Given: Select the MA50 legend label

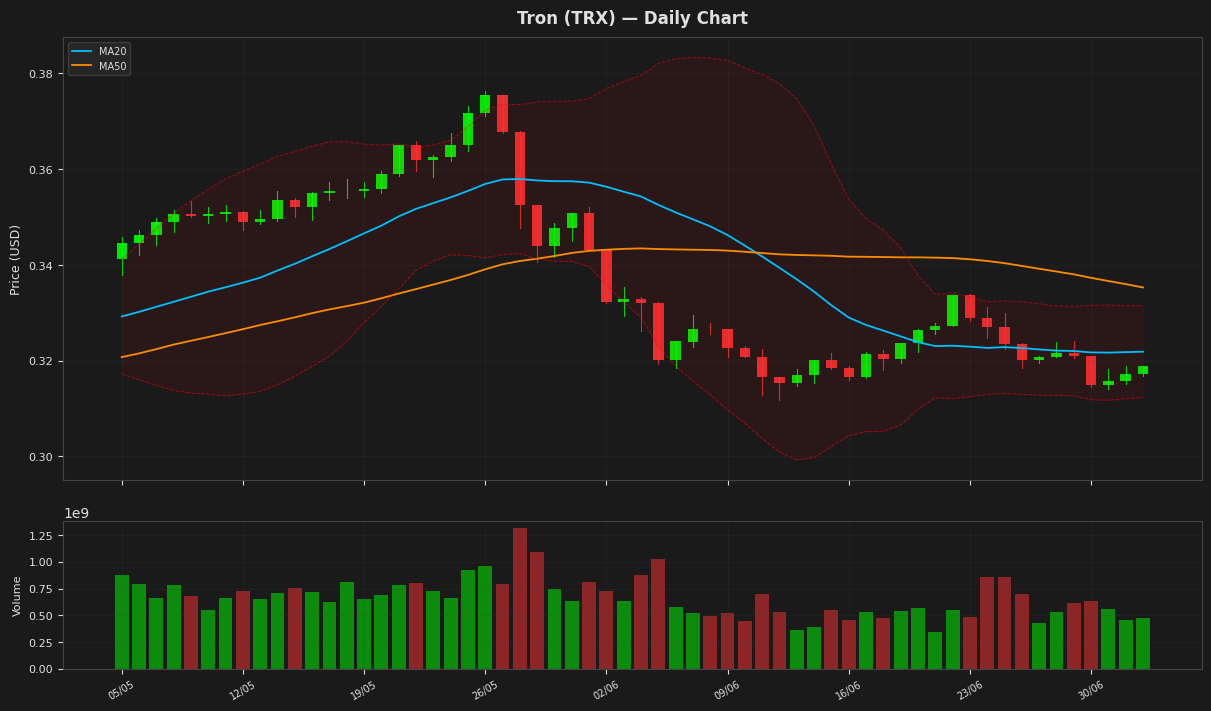Looking at the screenshot, I should [112, 66].
